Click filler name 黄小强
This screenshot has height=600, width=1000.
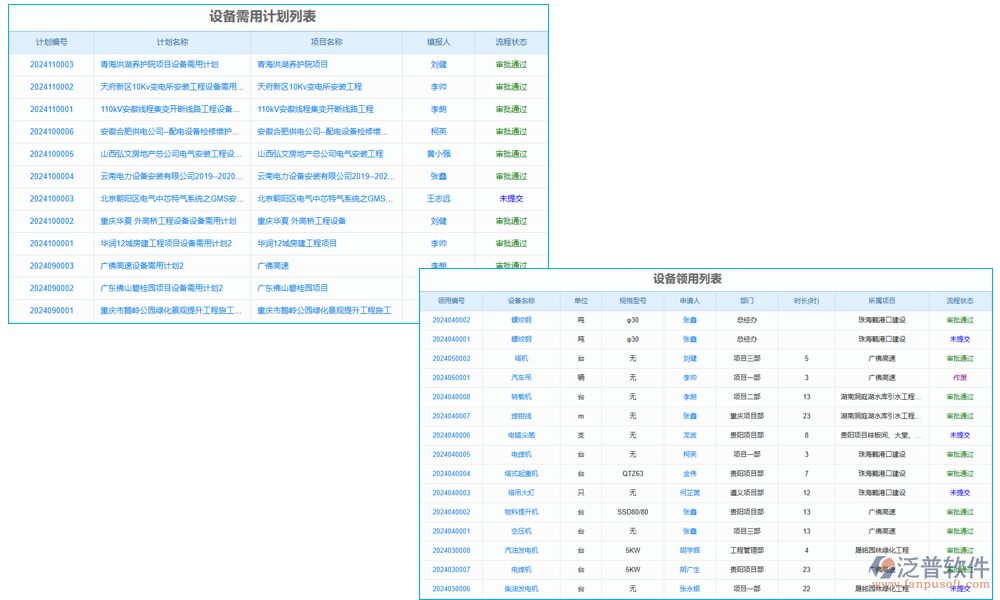click(438, 154)
